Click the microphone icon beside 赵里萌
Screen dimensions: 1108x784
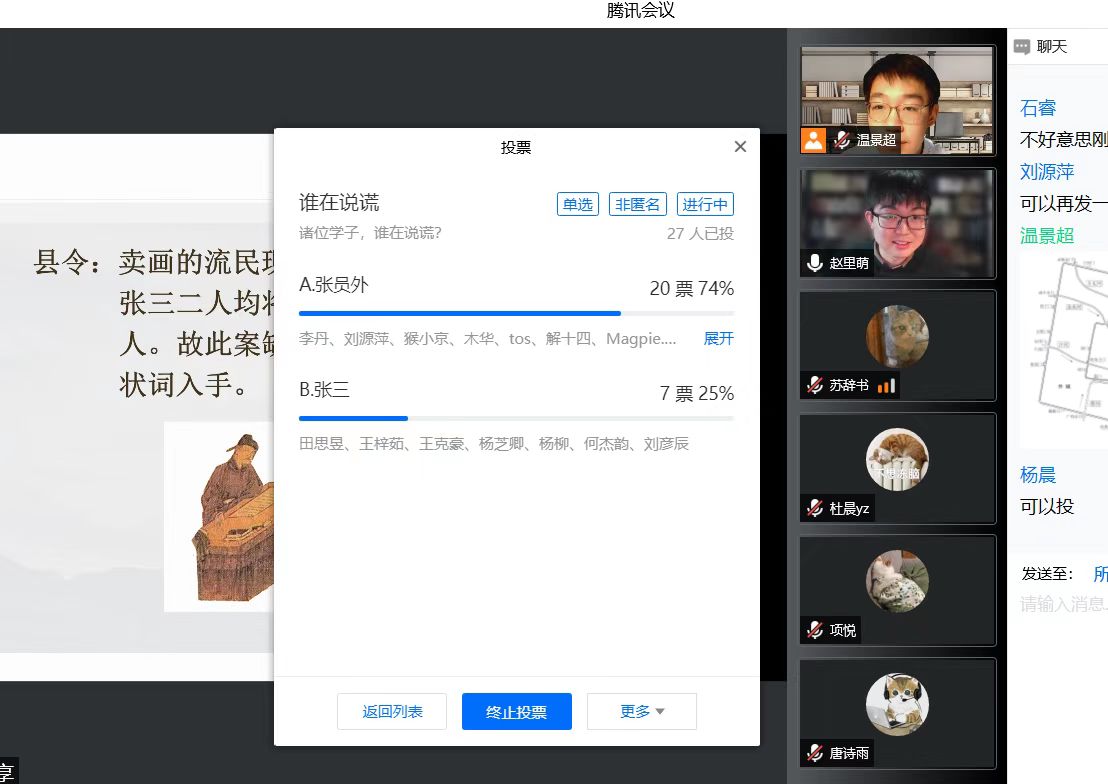pyautogui.click(x=815, y=263)
